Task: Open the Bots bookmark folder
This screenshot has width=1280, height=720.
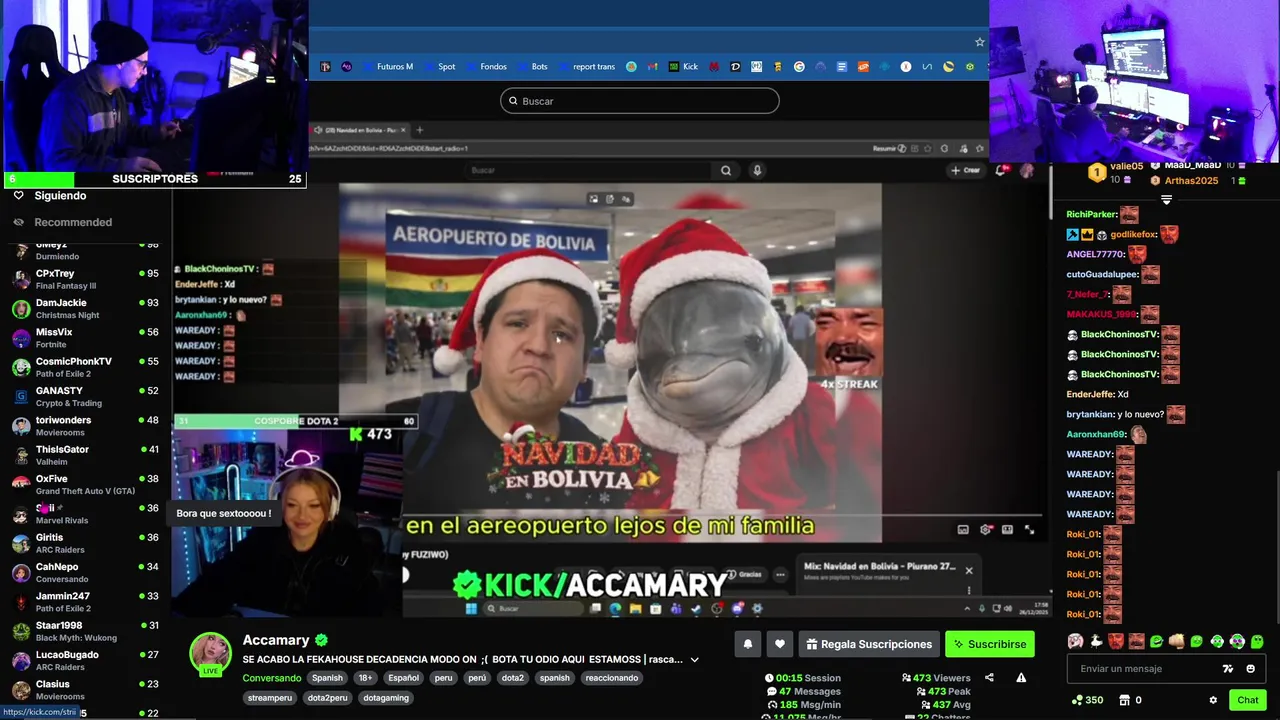Action: click(533, 67)
